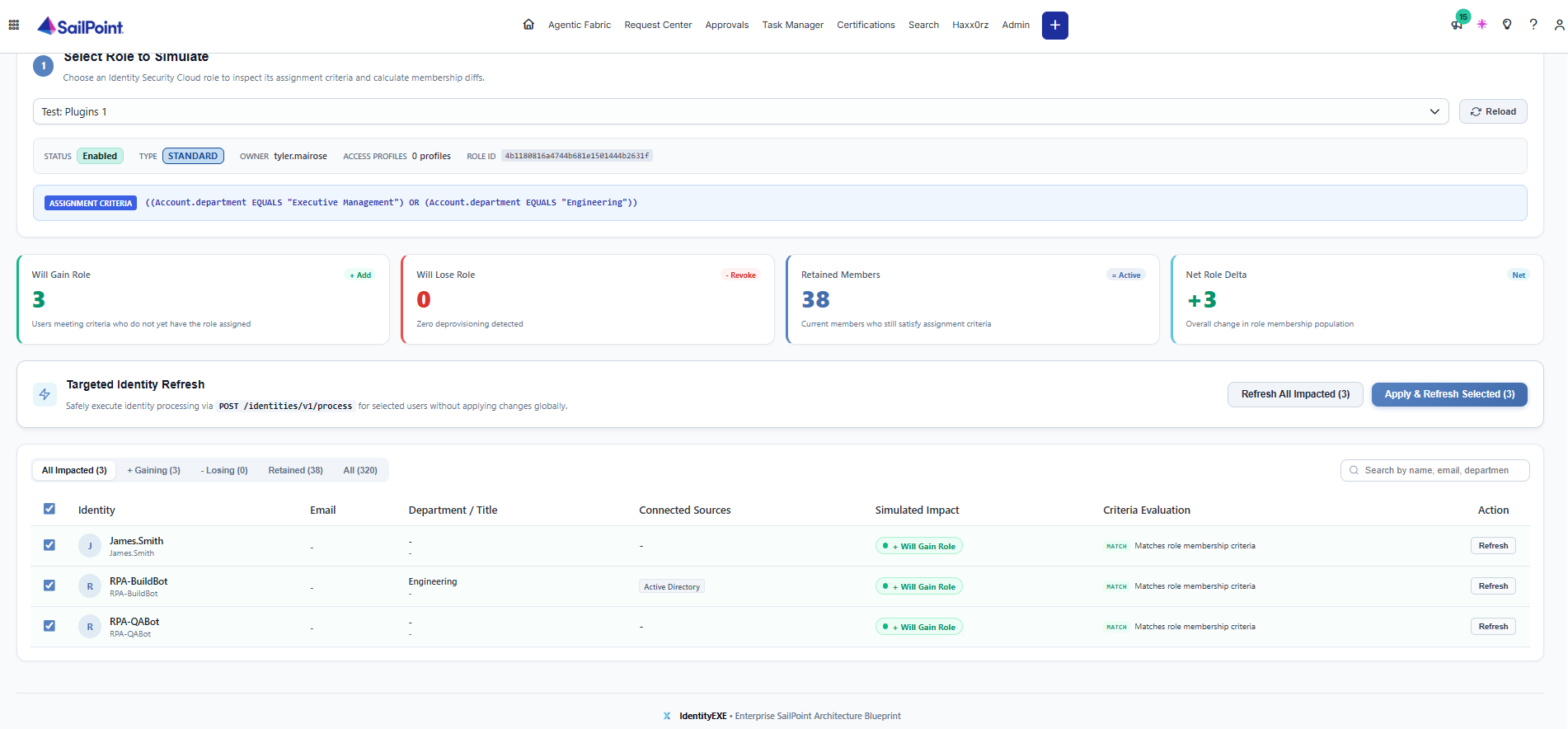This screenshot has height=729, width=1568.
Task: Open the Certifications menu
Action: [x=866, y=25]
